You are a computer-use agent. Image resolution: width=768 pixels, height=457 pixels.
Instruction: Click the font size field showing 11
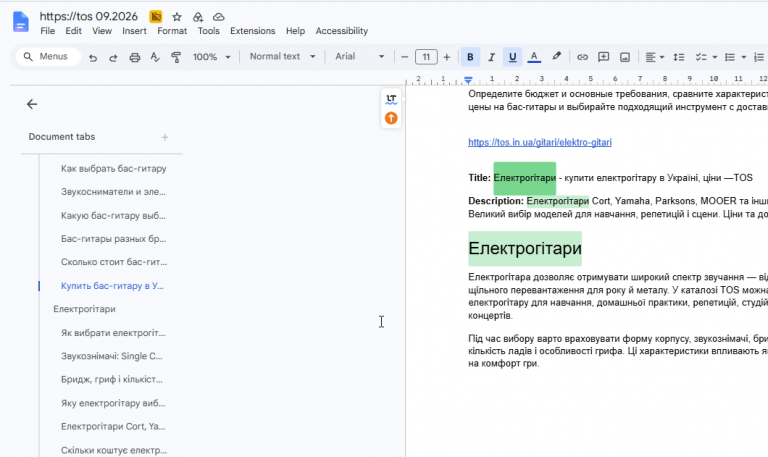pos(426,57)
